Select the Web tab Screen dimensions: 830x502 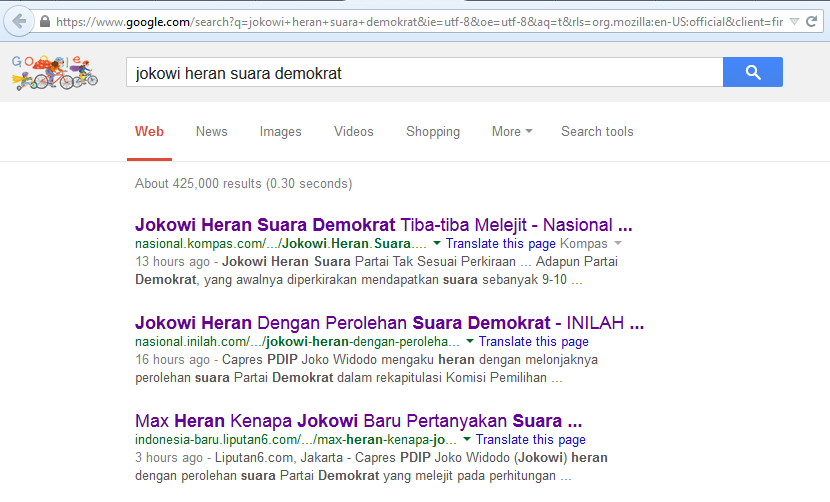[149, 131]
